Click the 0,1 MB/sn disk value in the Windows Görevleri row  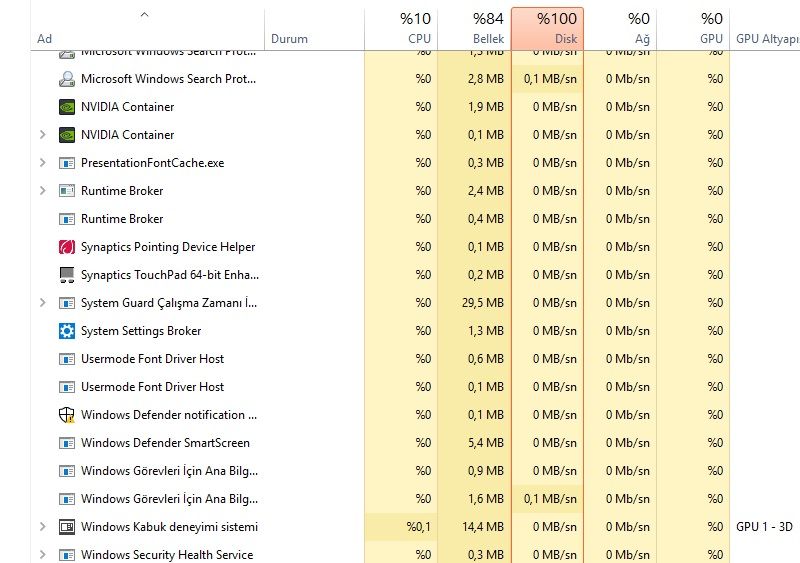coord(550,499)
